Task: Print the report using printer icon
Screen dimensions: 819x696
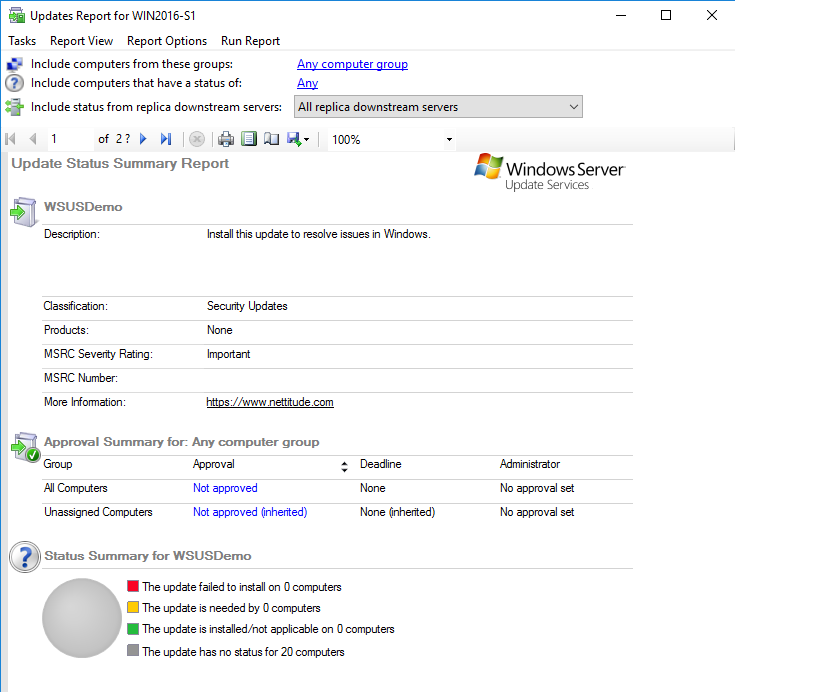Action: click(x=226, y=139)
